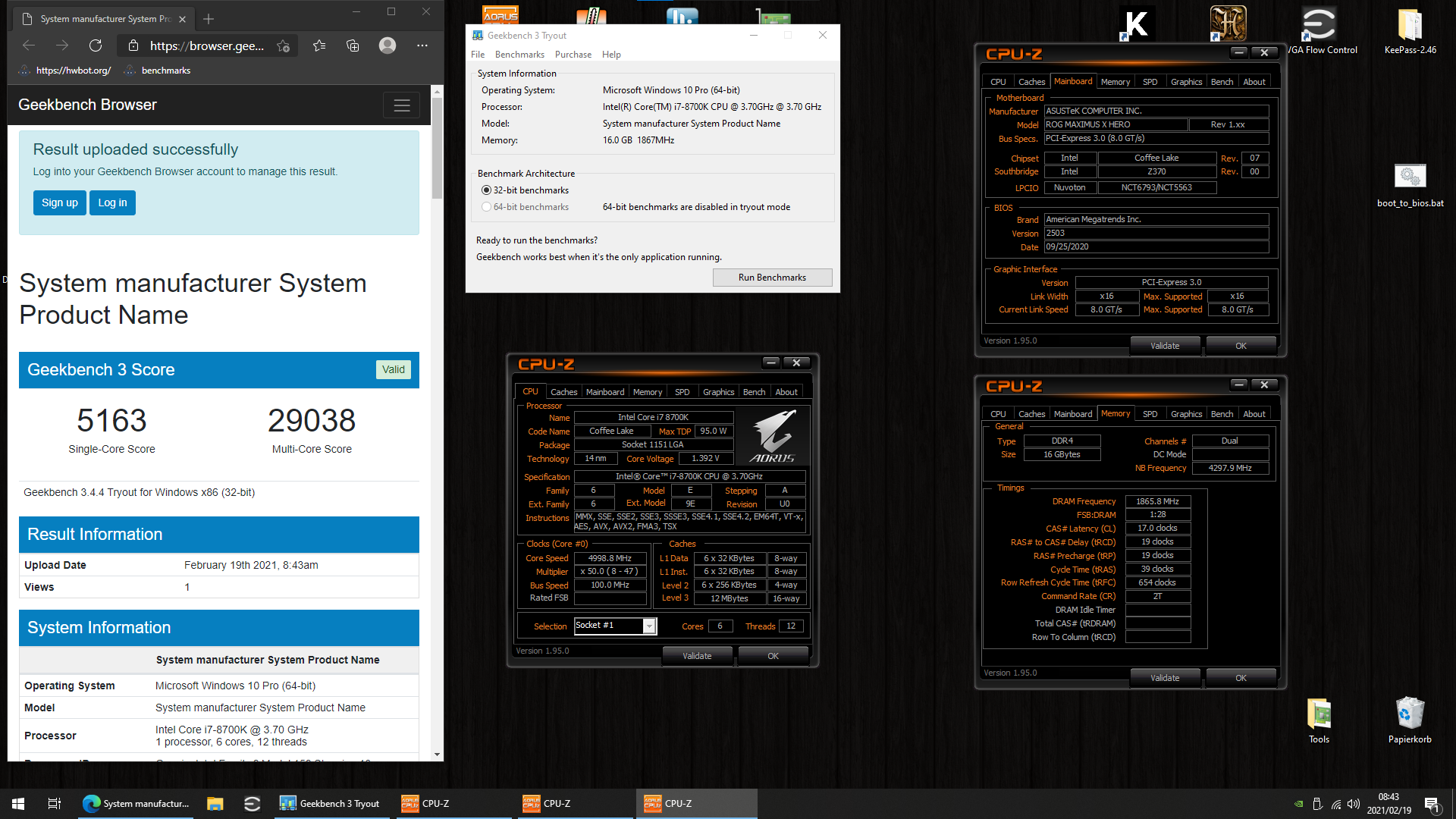Open the notification center icon
The width and height of the screenshot is (1456, 819).
(x=1432, y=804)
